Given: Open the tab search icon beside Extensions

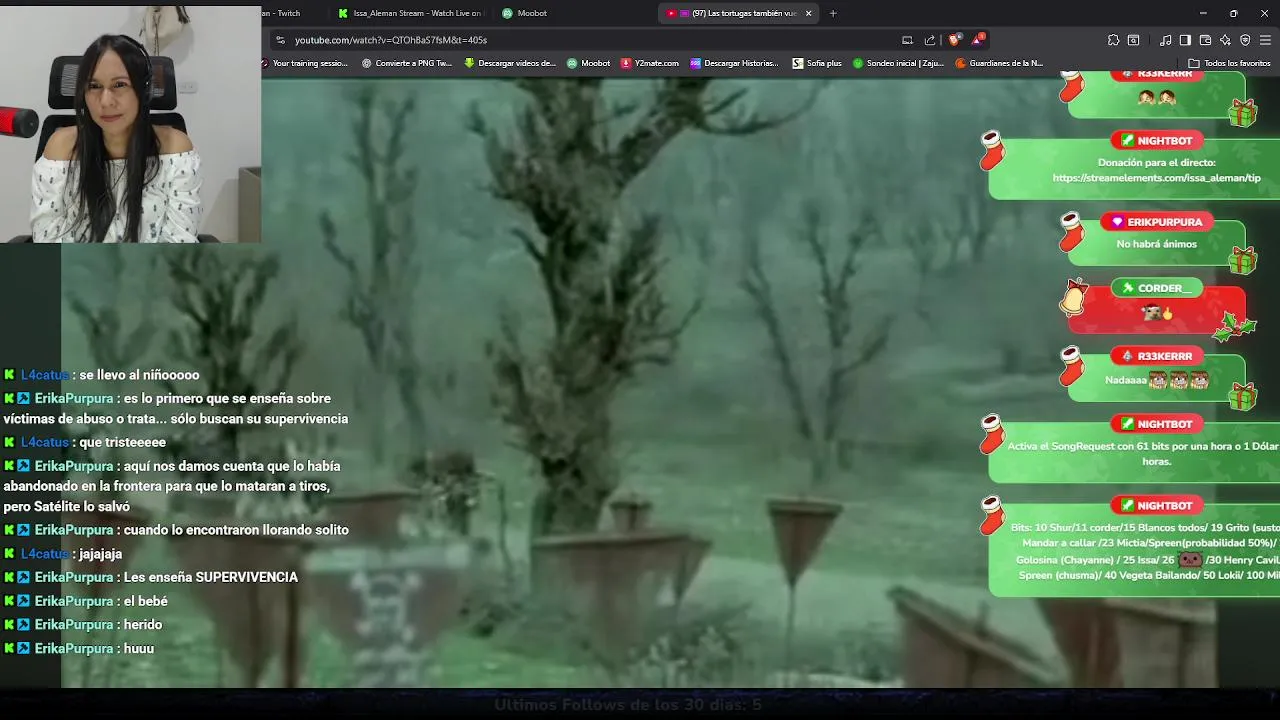Looking at the screenshot, I should 1133,40.
